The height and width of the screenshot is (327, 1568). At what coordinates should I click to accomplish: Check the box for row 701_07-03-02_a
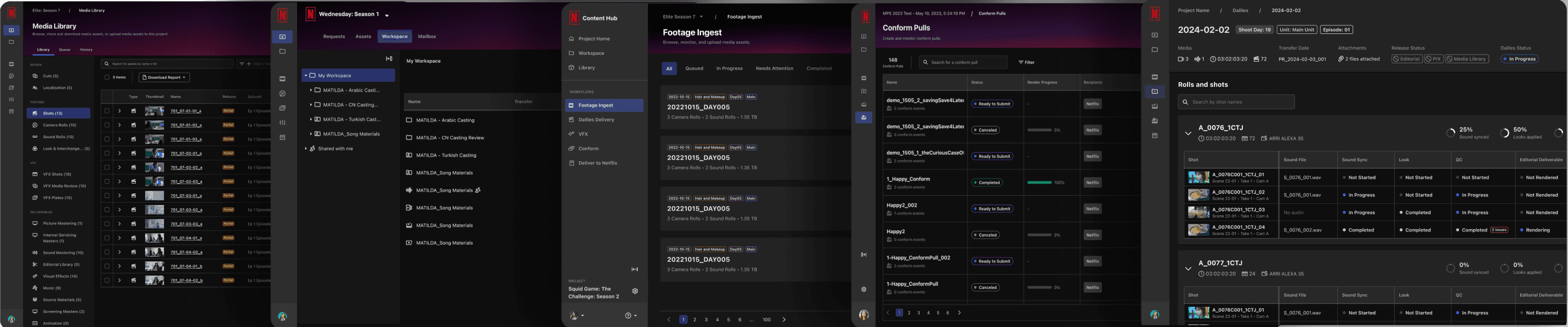pyautogui.click(x=106, y=210)
